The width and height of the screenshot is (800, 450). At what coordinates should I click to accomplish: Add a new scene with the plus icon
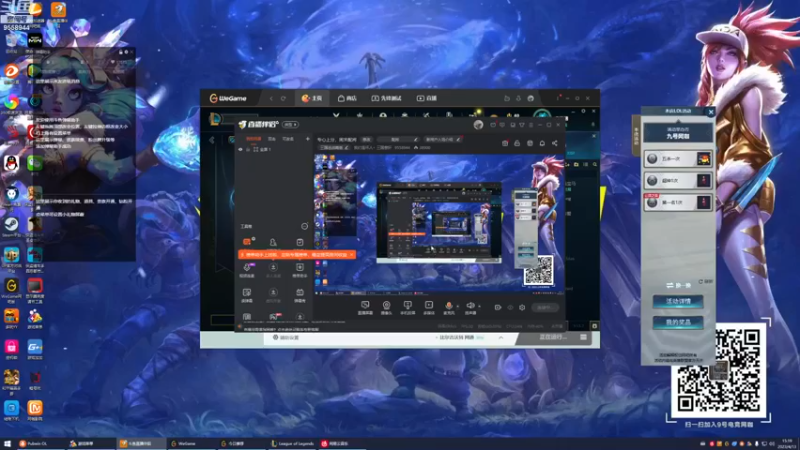(308, 139)
